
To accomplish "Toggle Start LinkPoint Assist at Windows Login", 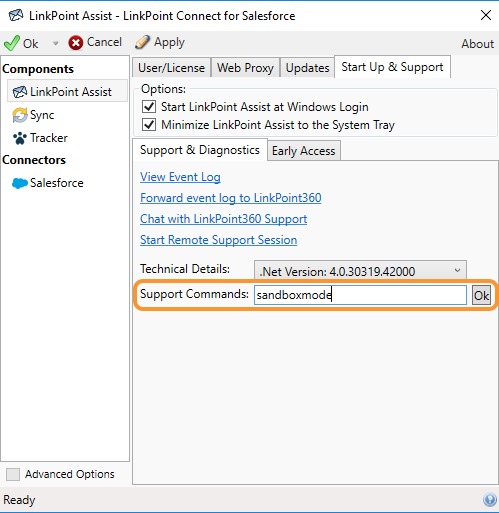I will click(149, 107).
